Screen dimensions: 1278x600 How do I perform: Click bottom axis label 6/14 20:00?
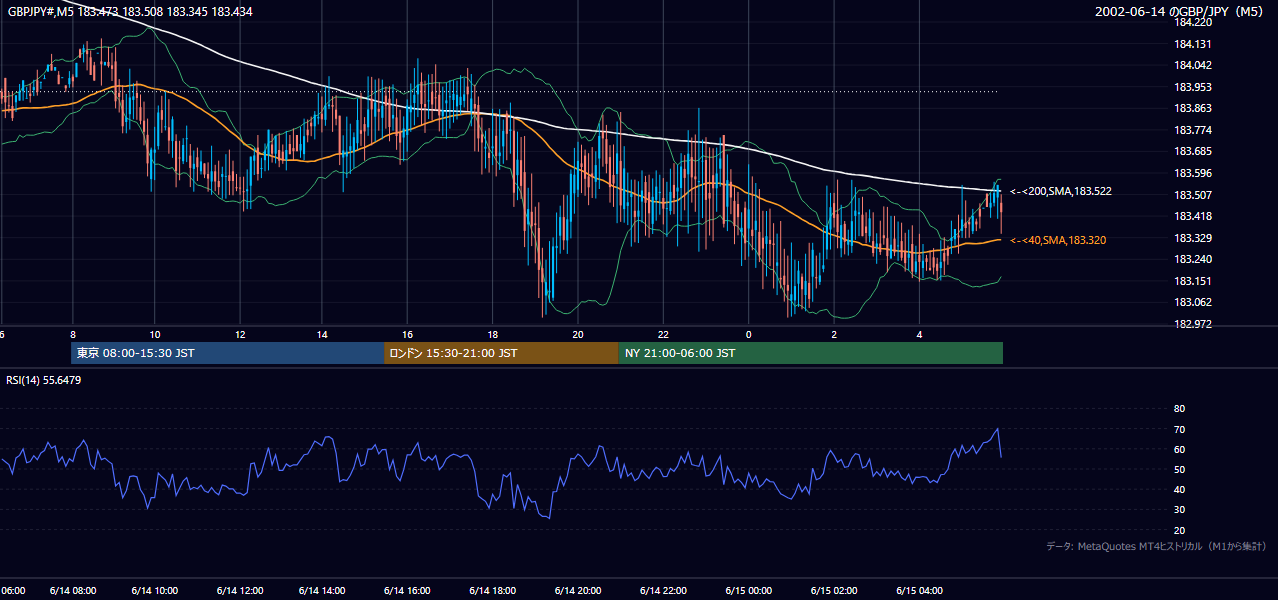pyautogui.click(x=579, y=590)
